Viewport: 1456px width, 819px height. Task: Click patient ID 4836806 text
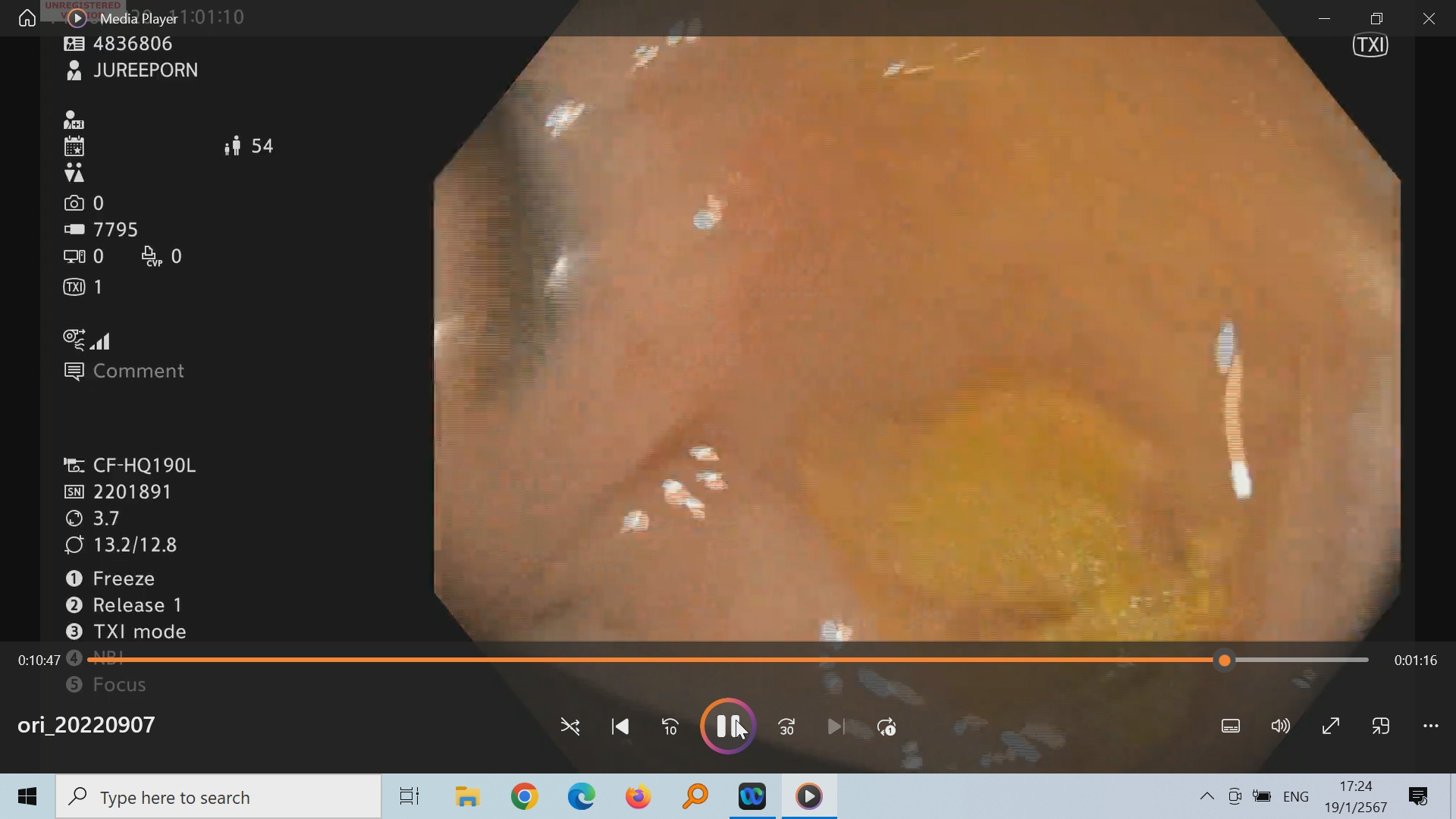point(133,44)
